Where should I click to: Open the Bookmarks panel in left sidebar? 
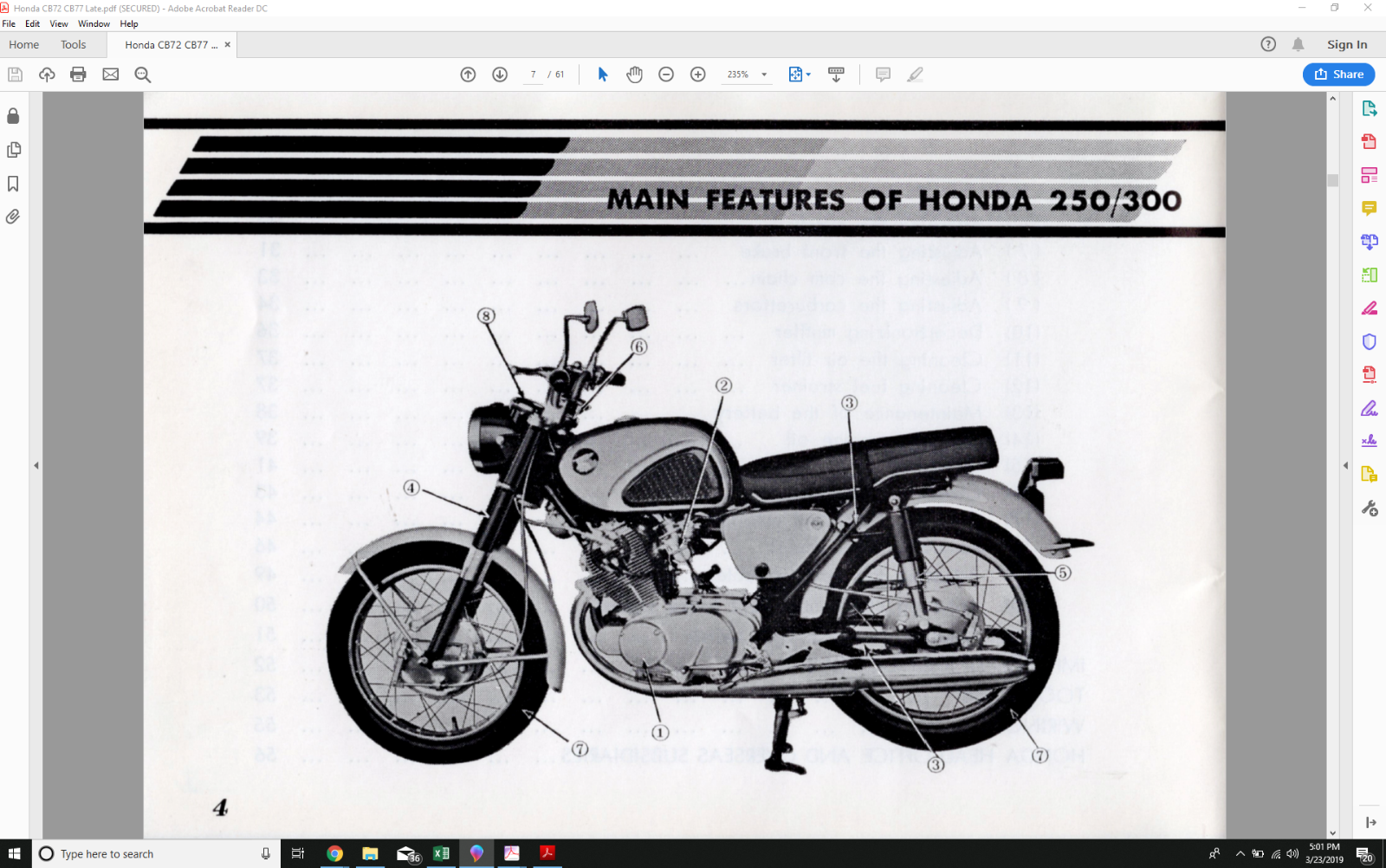pos(13,184)
